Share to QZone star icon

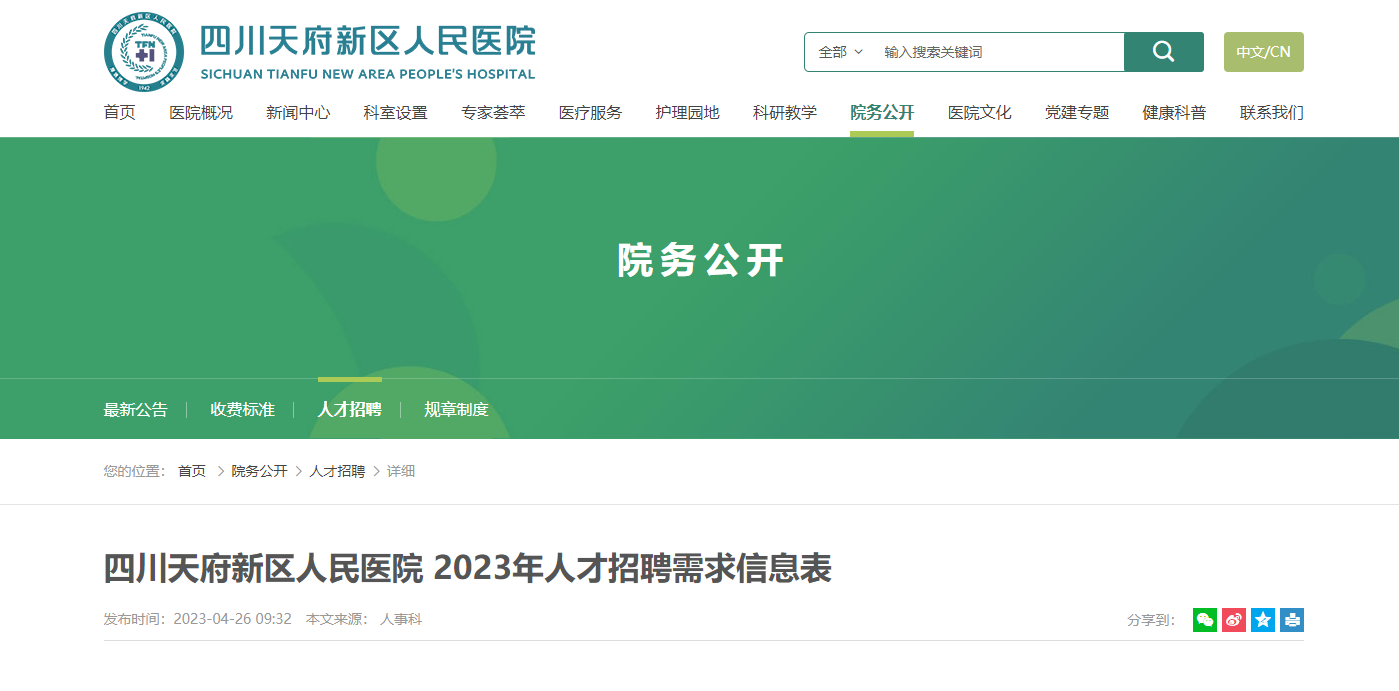(x=1263, y=620)
